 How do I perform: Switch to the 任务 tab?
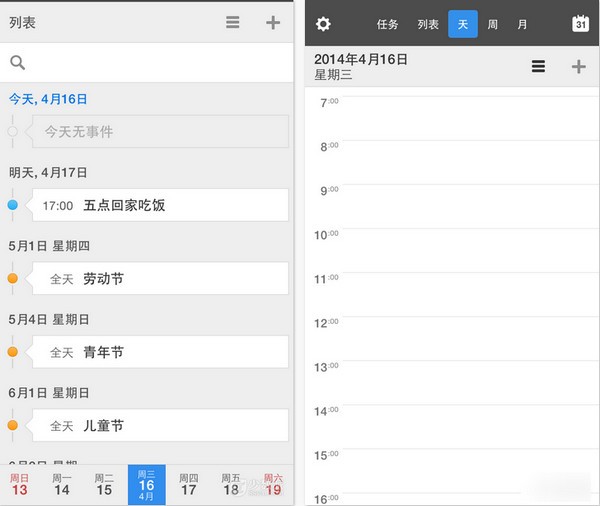(387, 24)
